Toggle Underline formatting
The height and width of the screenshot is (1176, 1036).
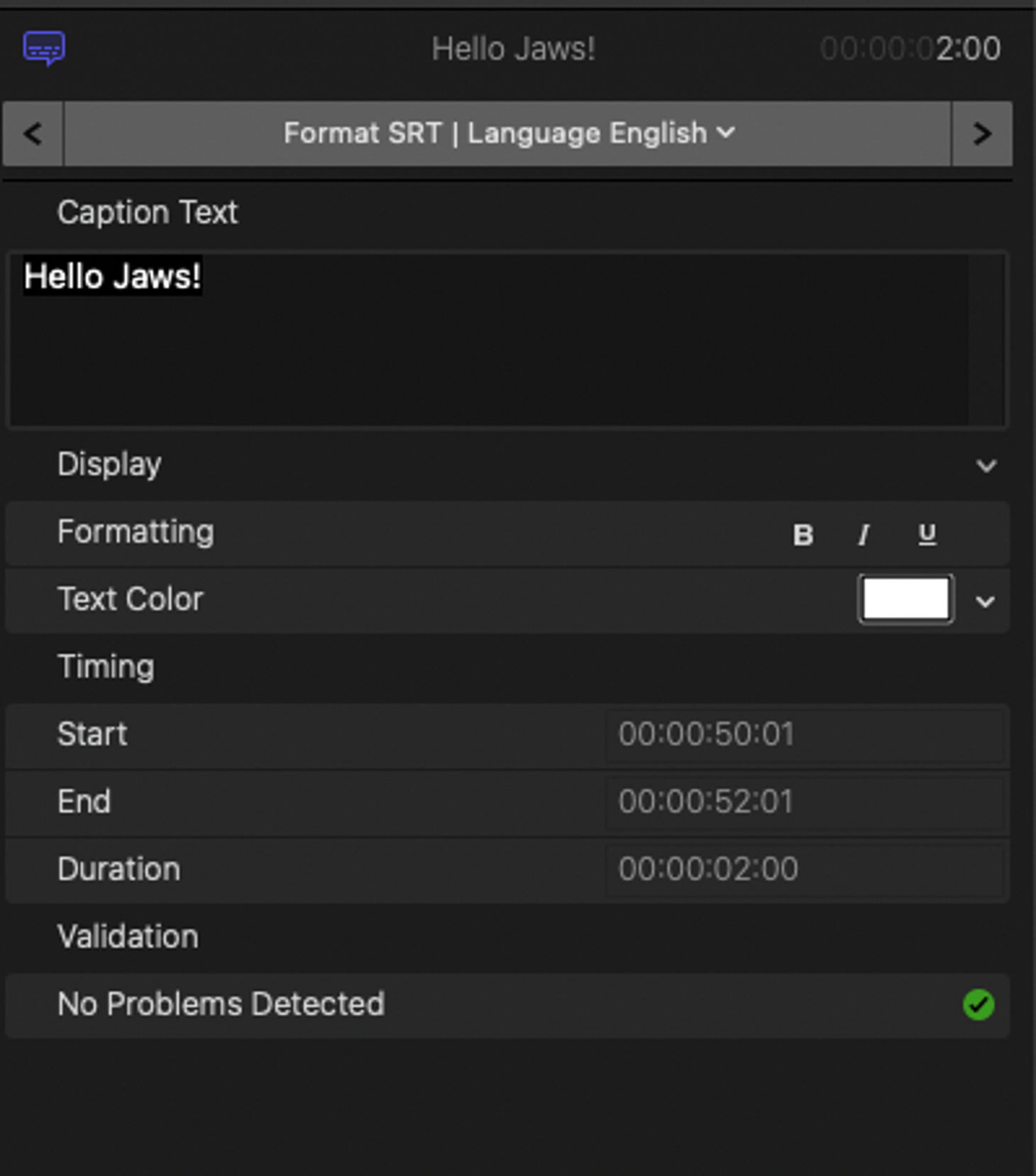point(927,535)
